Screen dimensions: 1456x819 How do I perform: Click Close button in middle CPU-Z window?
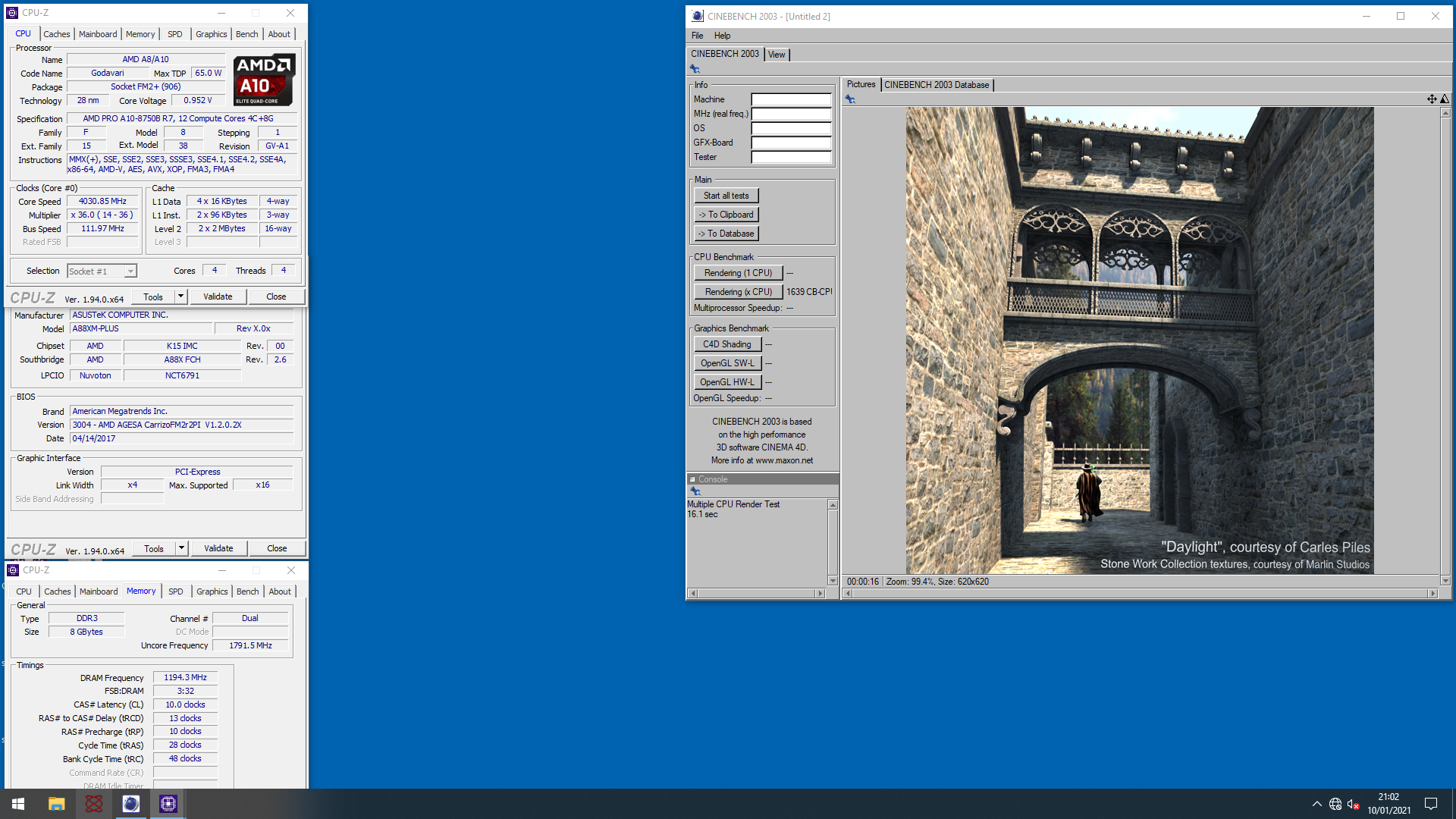pyautogui.click(x=277, y=548)
